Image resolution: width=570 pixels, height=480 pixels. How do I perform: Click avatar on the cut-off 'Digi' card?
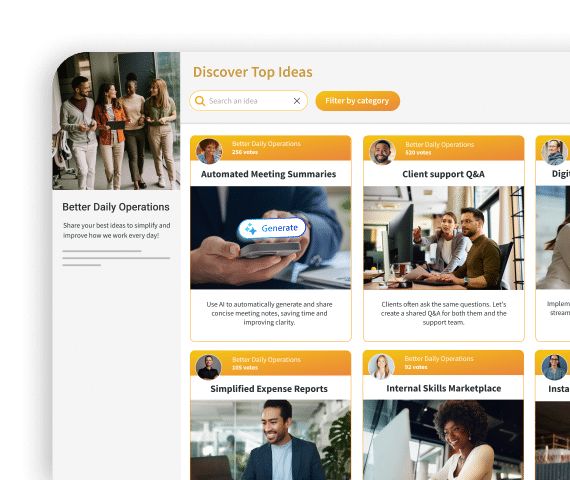point(555,152)
